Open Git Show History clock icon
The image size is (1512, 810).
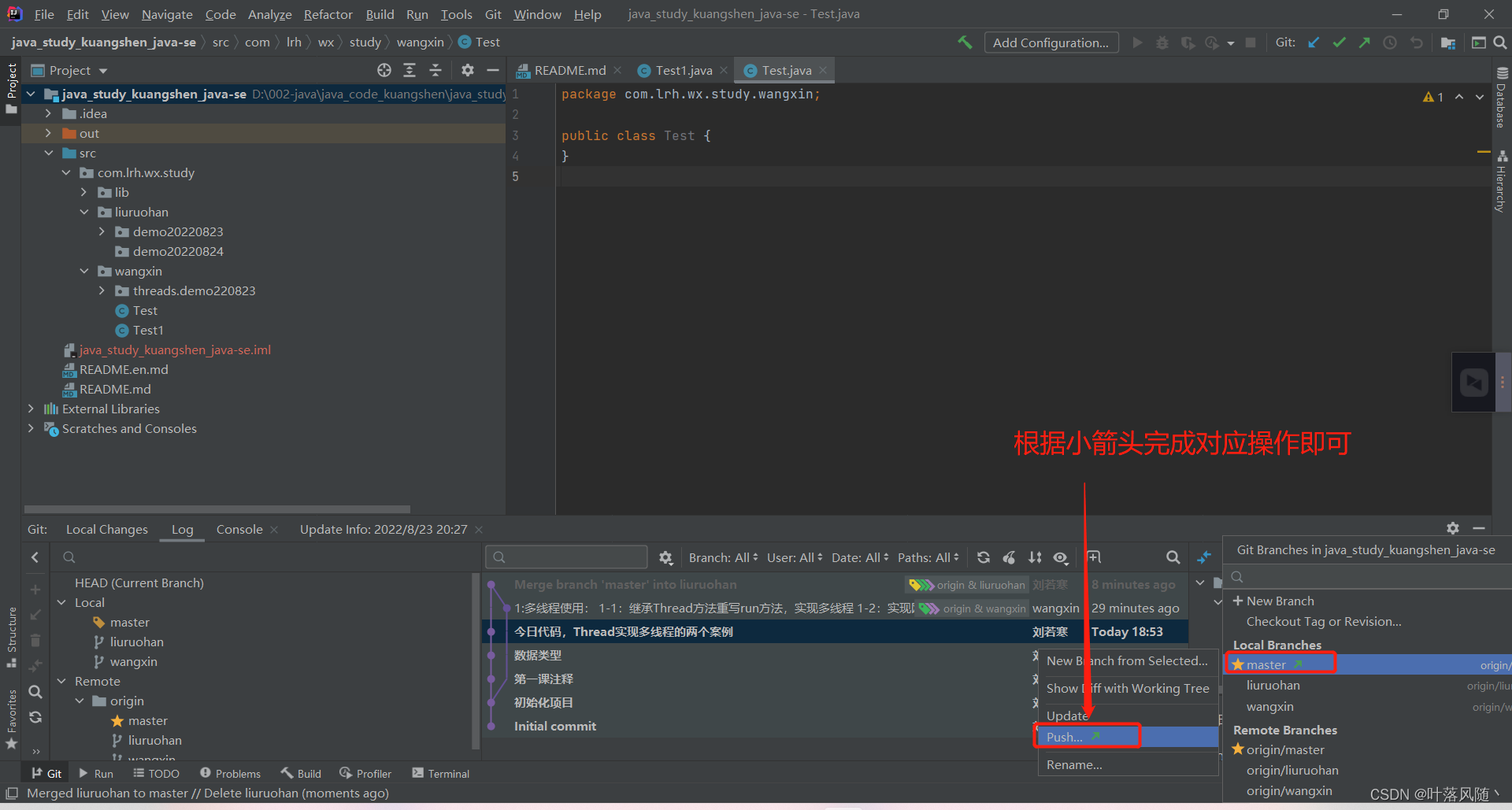[x=1390, y=43]
